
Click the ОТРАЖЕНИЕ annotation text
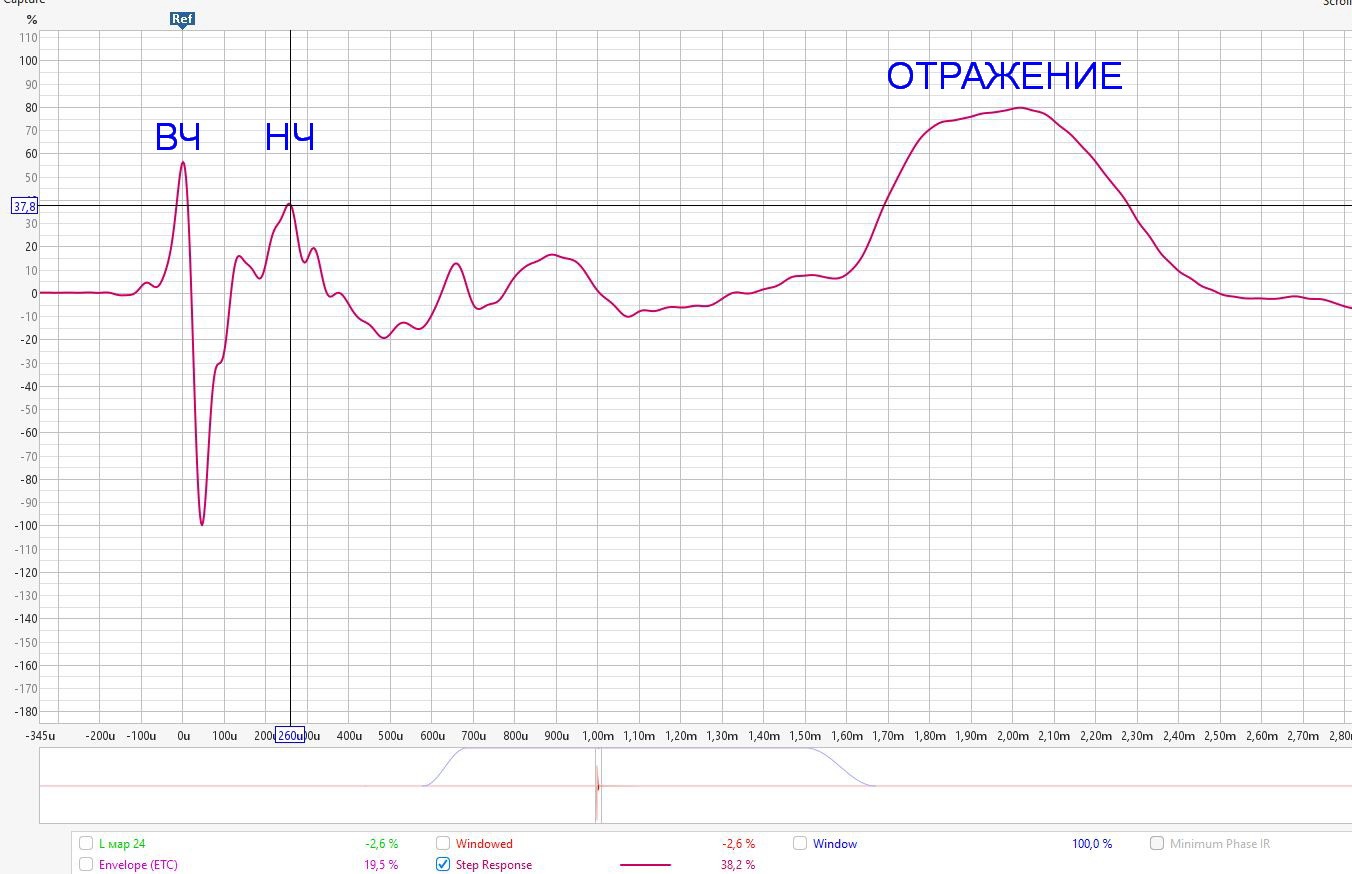(x=1004, y=77)
